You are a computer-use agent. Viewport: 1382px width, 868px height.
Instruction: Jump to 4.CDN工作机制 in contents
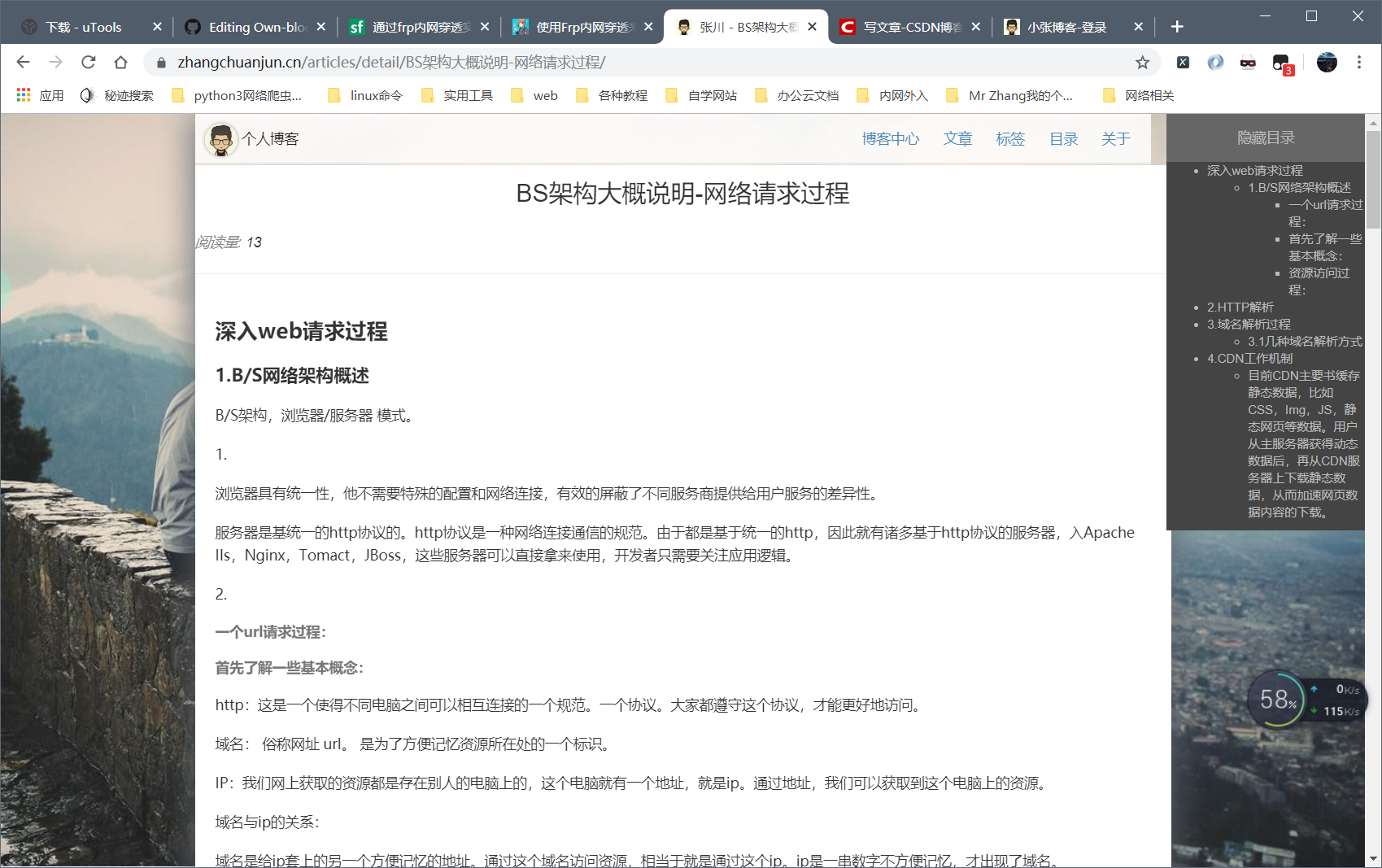coord(1249,359)
